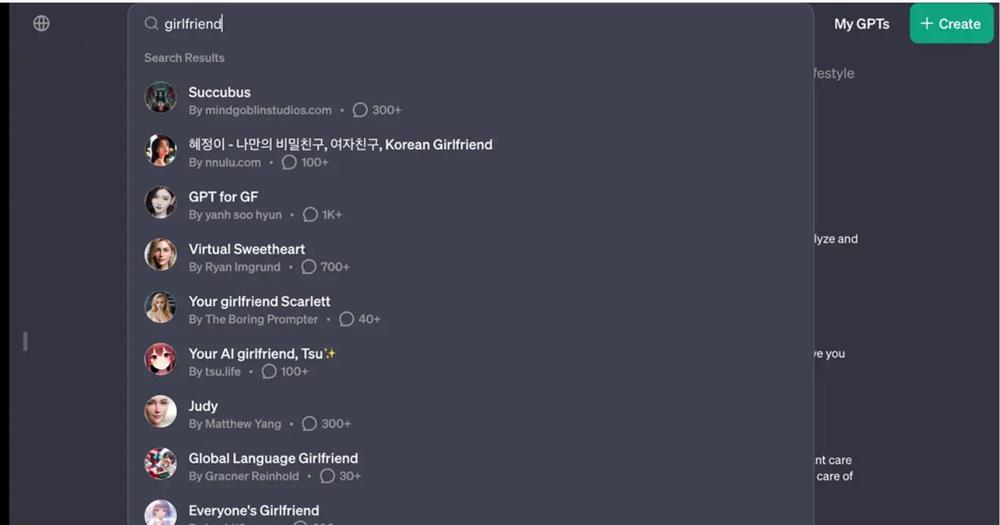Click the globe icon in the sidebar
The height and width of the screenshot is (525, 1000).
click(x=41, y=24)
